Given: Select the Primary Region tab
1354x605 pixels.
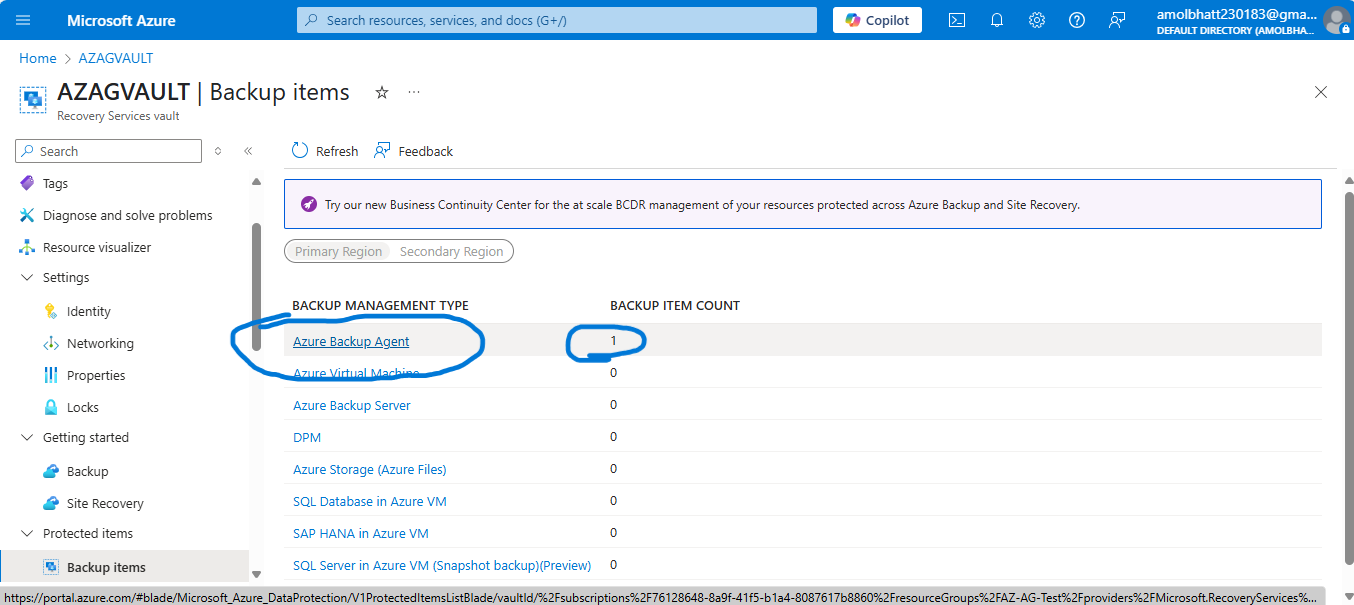Looking at the screenshot, I should (x=338, y=251).
